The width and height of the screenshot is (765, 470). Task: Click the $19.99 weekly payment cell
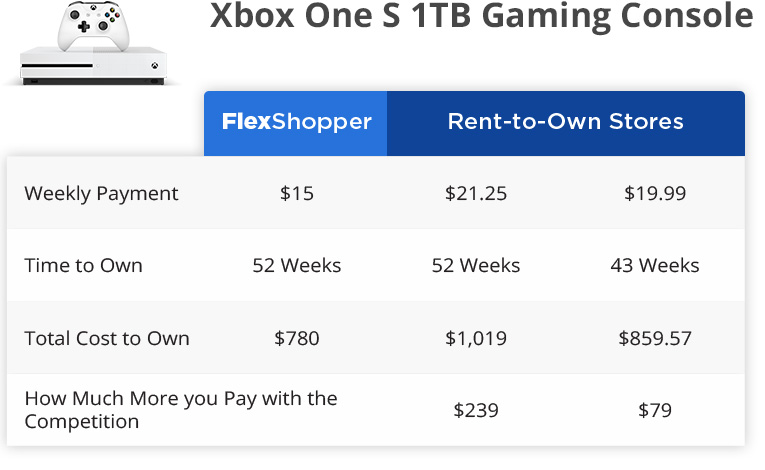[x=654, y=194]
